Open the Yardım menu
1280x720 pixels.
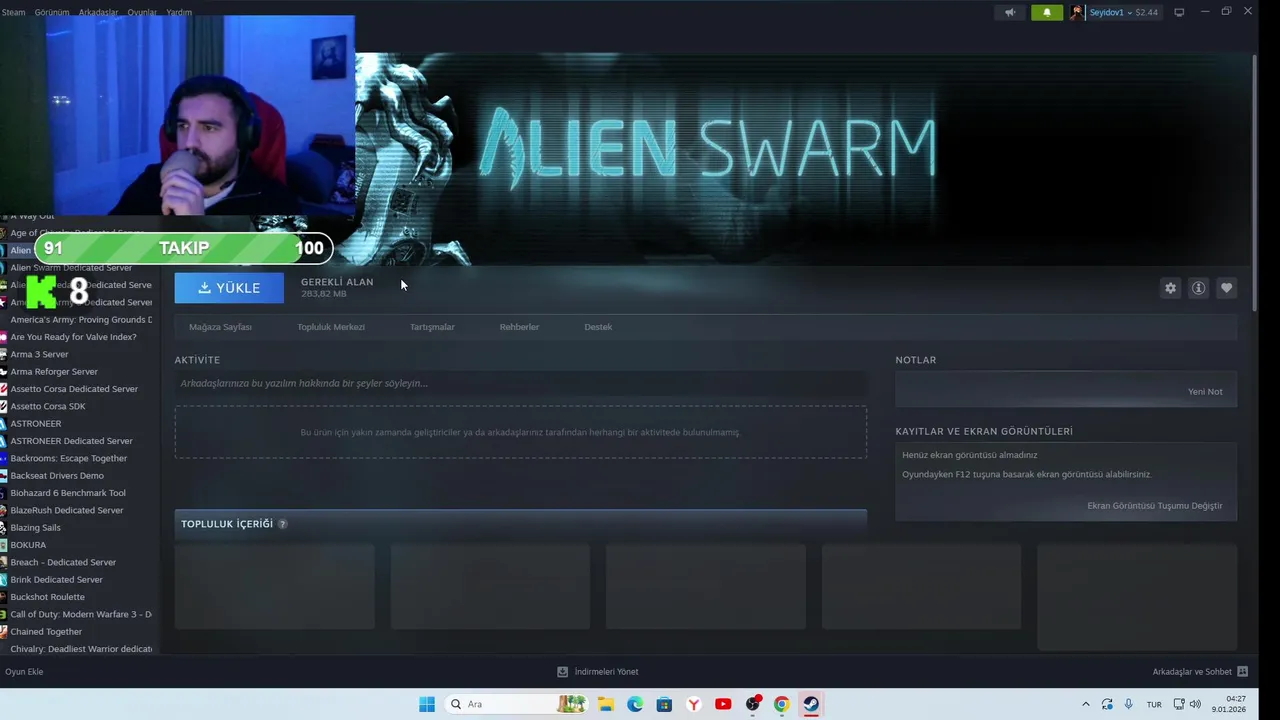[179, 12]
